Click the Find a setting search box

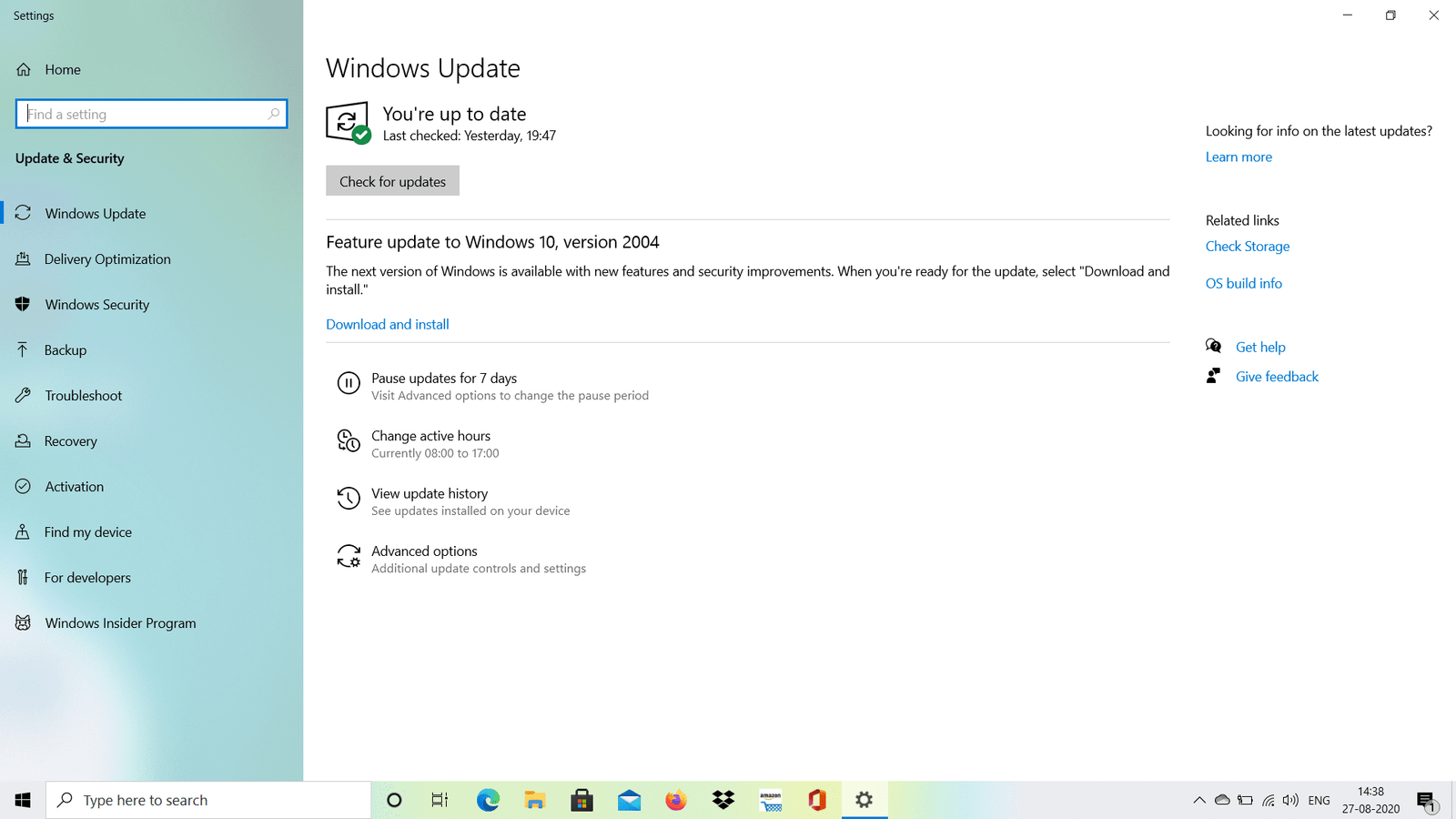(x=151, y=114)
